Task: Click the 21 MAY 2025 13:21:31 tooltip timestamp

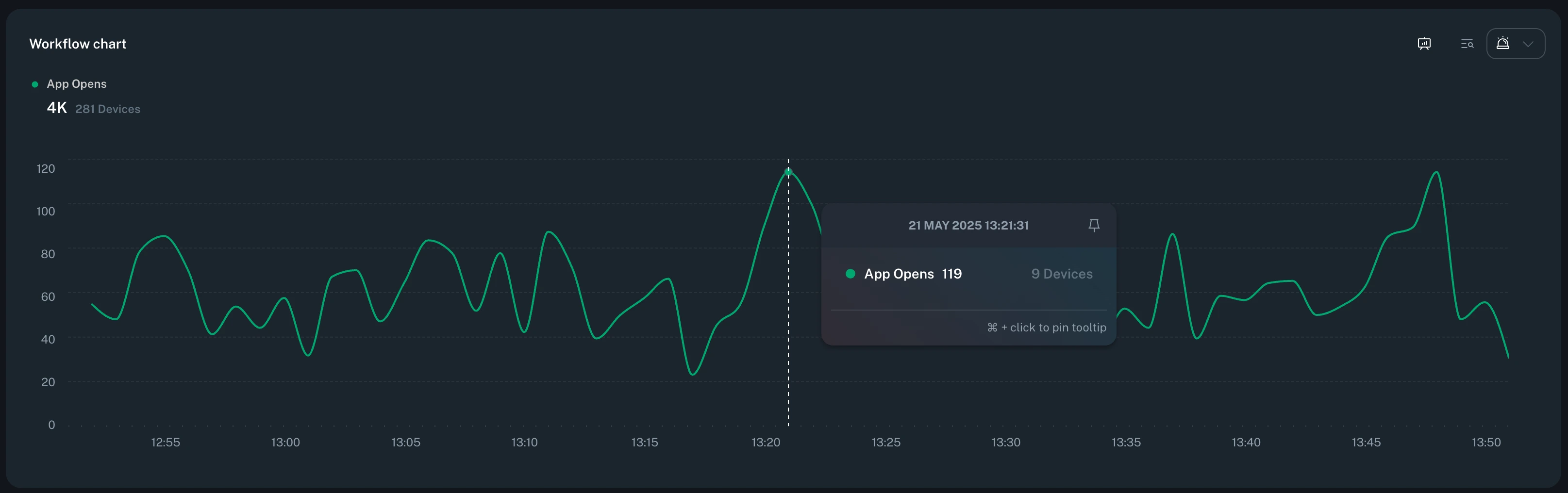Action: point(968,225)
